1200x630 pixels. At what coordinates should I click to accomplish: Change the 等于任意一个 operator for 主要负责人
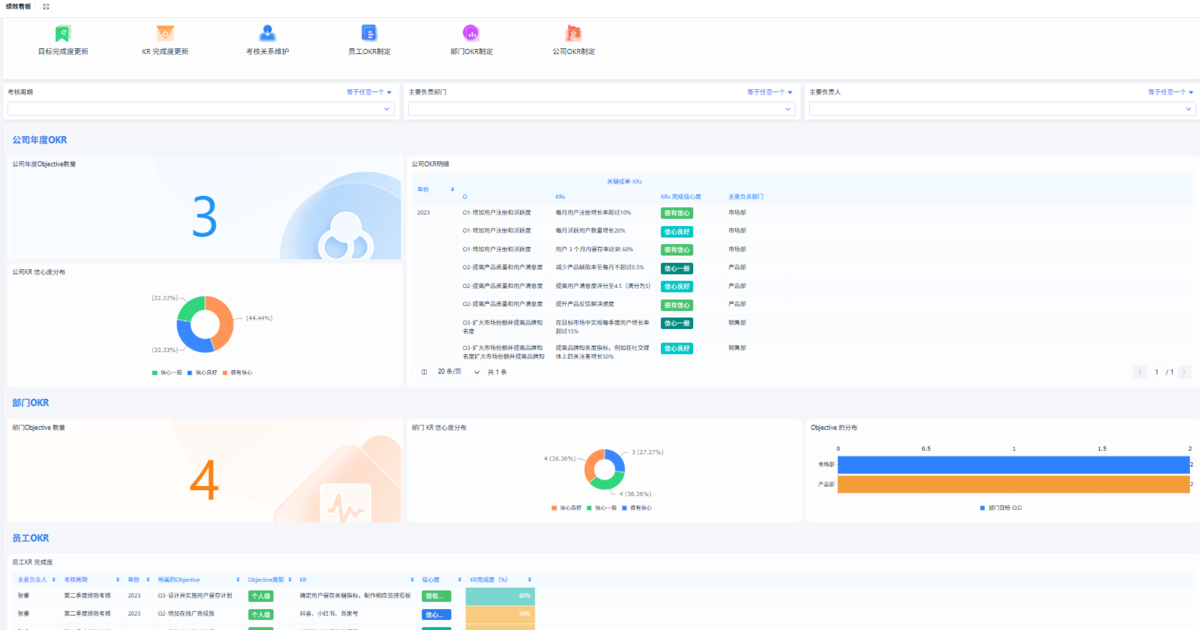tap(1170, 92)
